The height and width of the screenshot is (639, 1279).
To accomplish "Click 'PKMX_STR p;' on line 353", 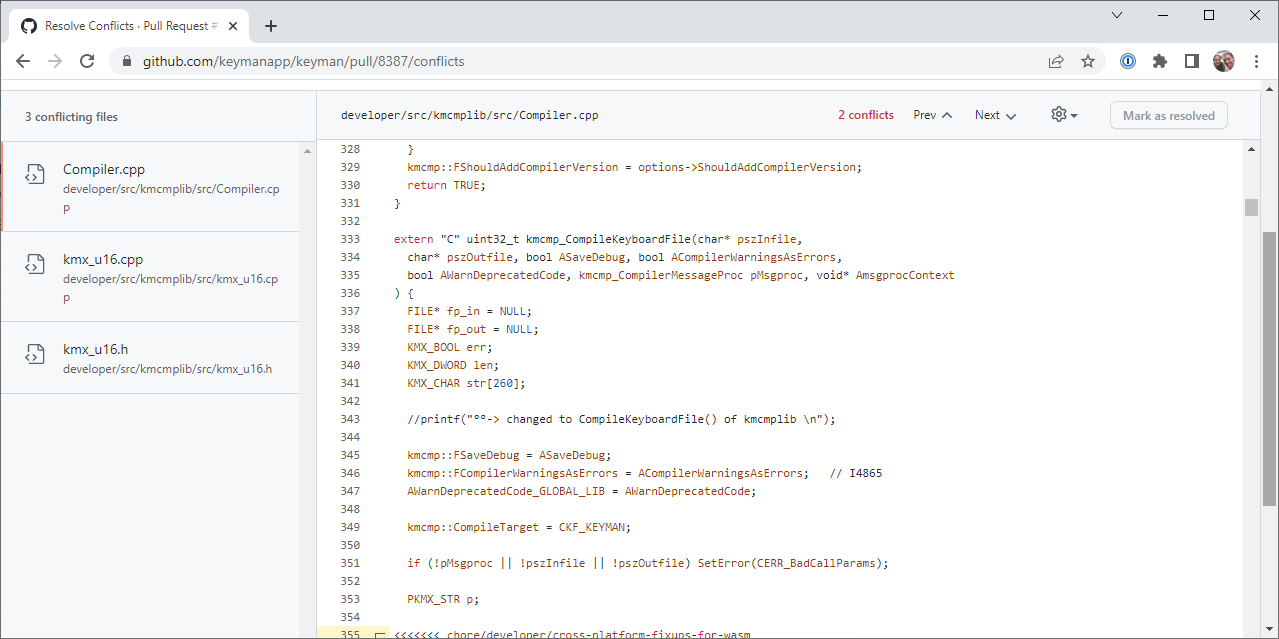I will (443, 599).
